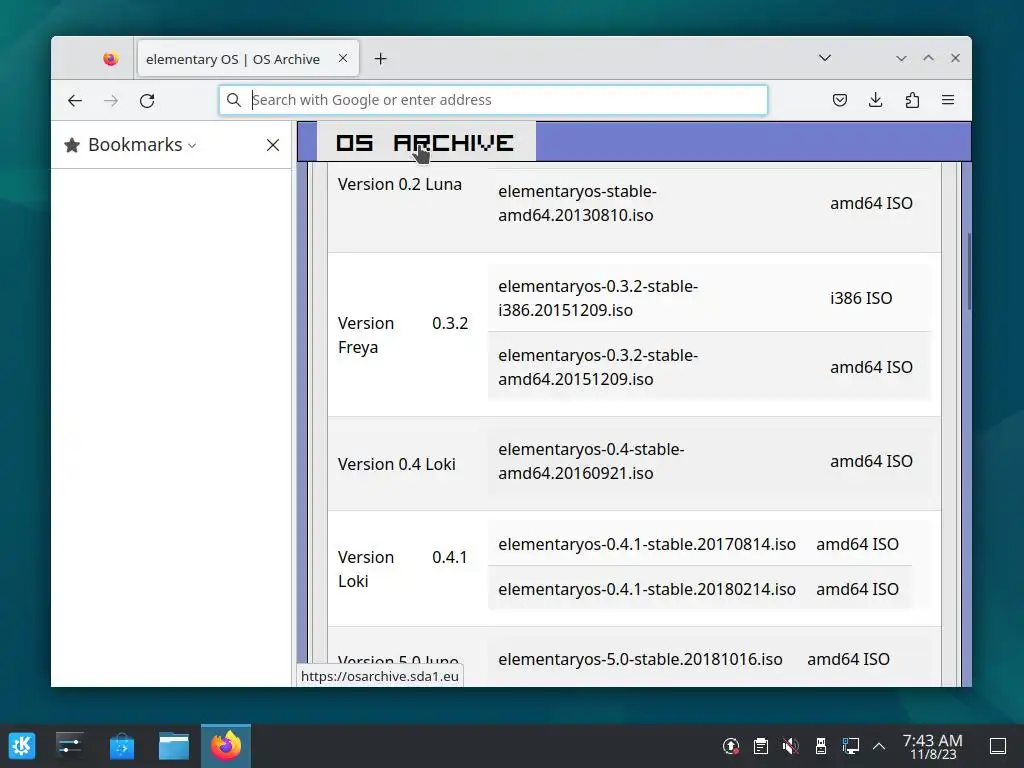Click the Version 0.3.2 Freya label
The height and width of the screenshot is (768, 1024).
click(403, 335)
